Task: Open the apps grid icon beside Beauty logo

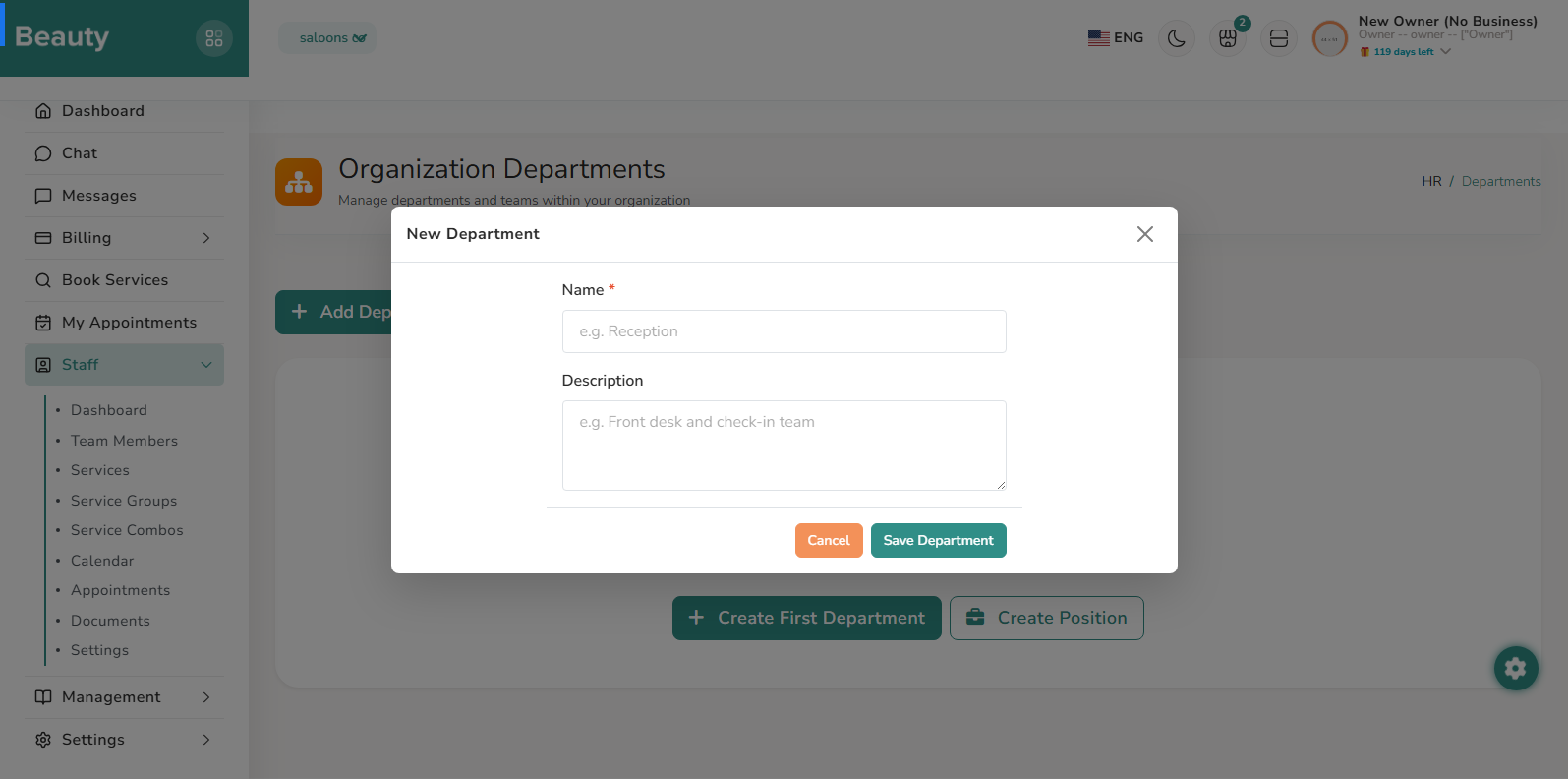Action: (x=214, y=38)
